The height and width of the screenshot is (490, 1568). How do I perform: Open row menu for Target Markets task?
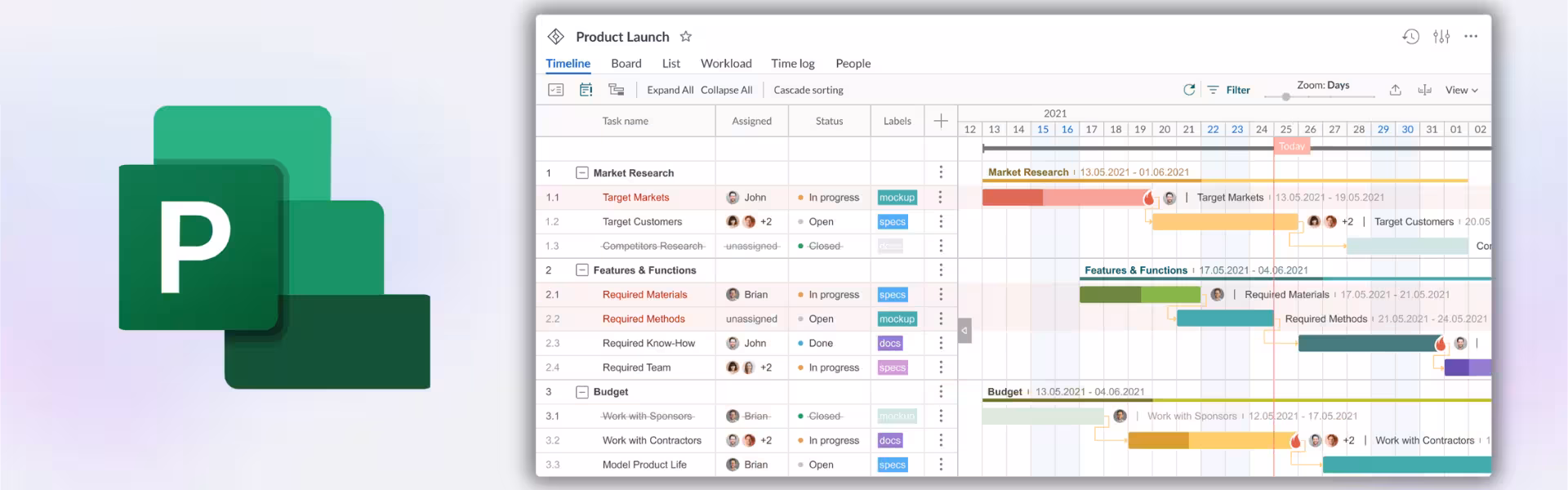point(941,197)
